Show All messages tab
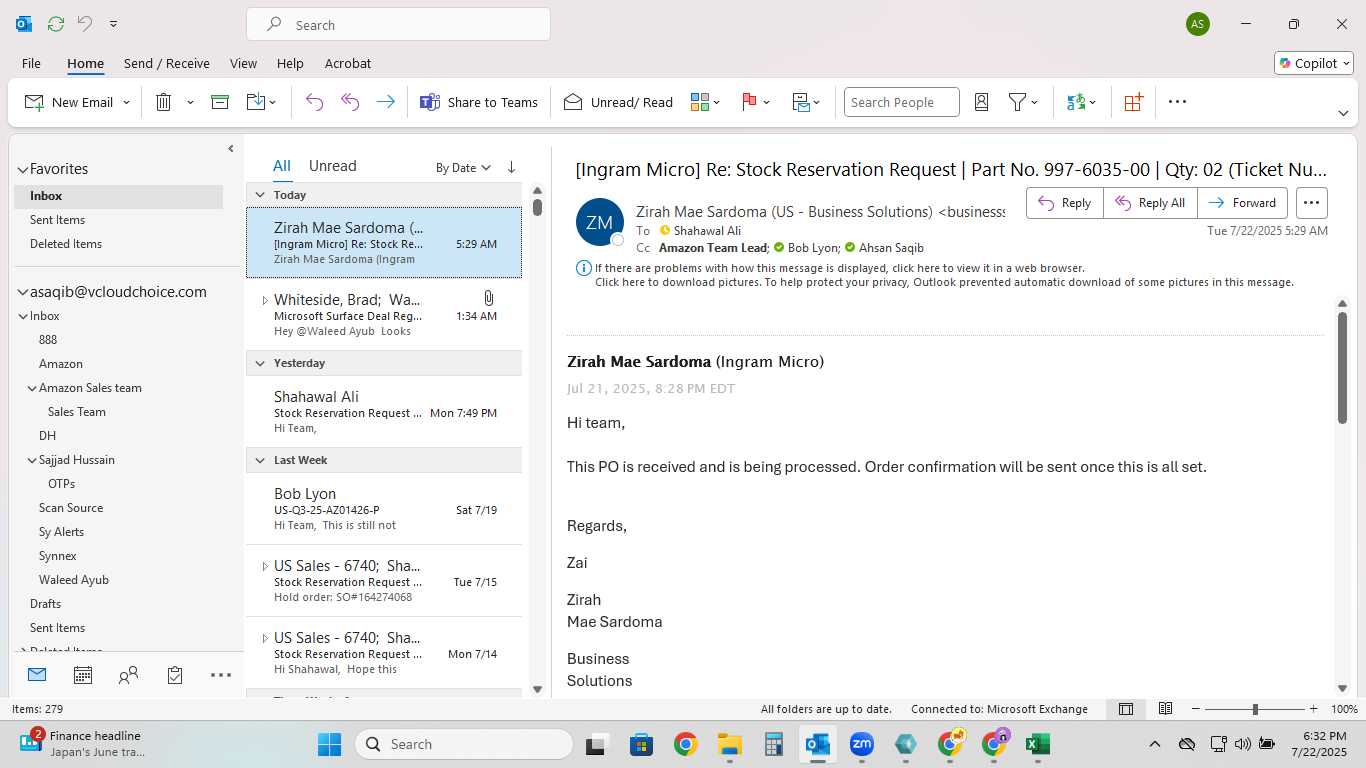 click(x=282, y=166)
